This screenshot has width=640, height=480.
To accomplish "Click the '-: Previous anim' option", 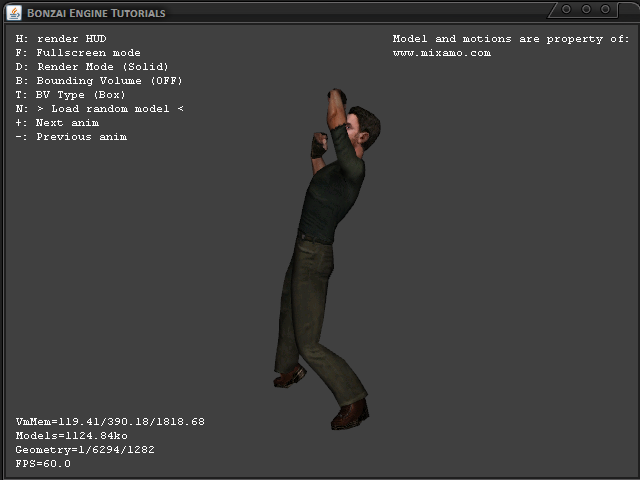I will [71, 137].
